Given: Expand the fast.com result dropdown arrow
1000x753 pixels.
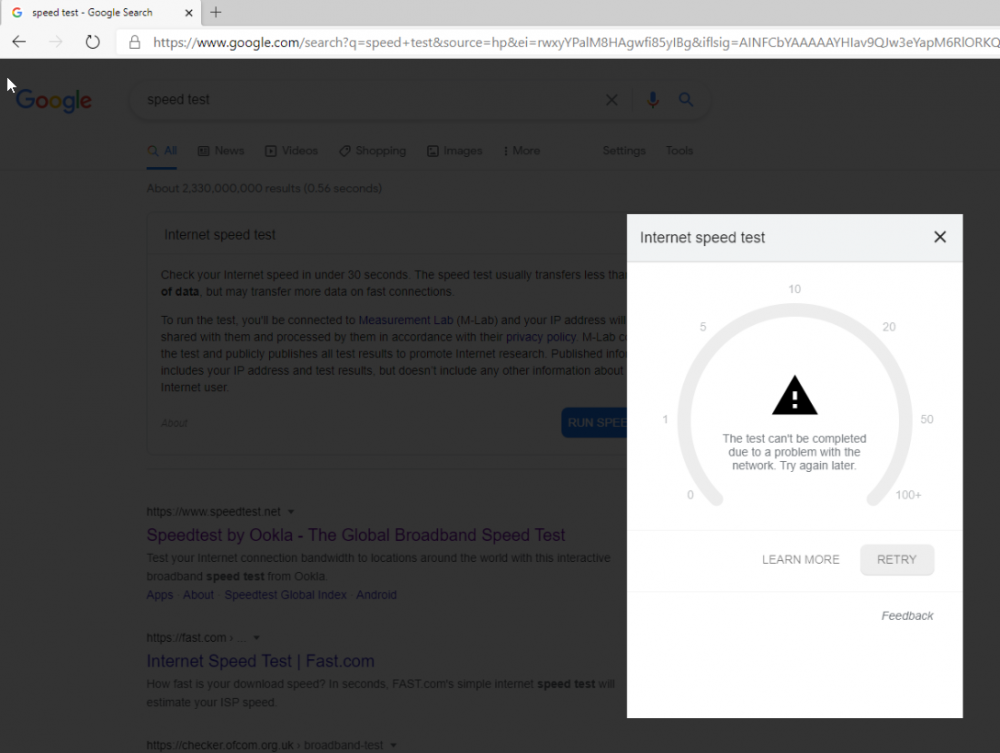Looking at the screenshot, I should coord(256,638).
